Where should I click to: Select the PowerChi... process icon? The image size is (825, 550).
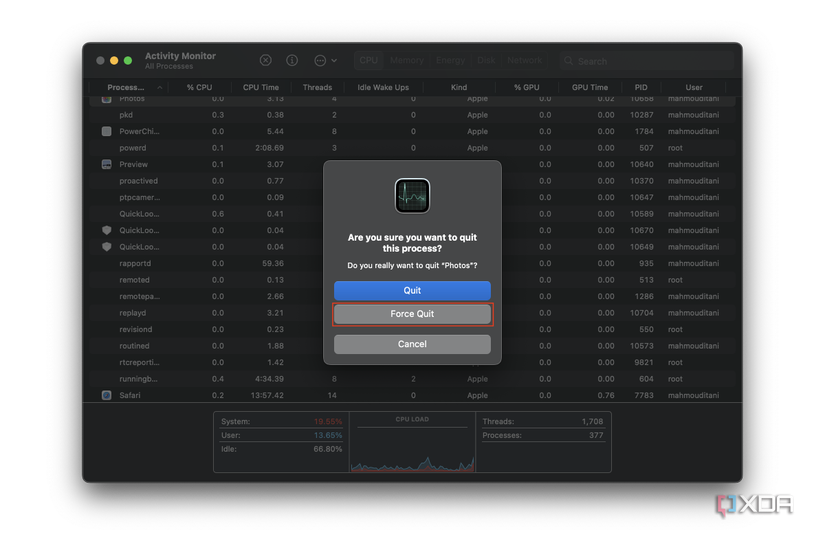click(106, 131)
